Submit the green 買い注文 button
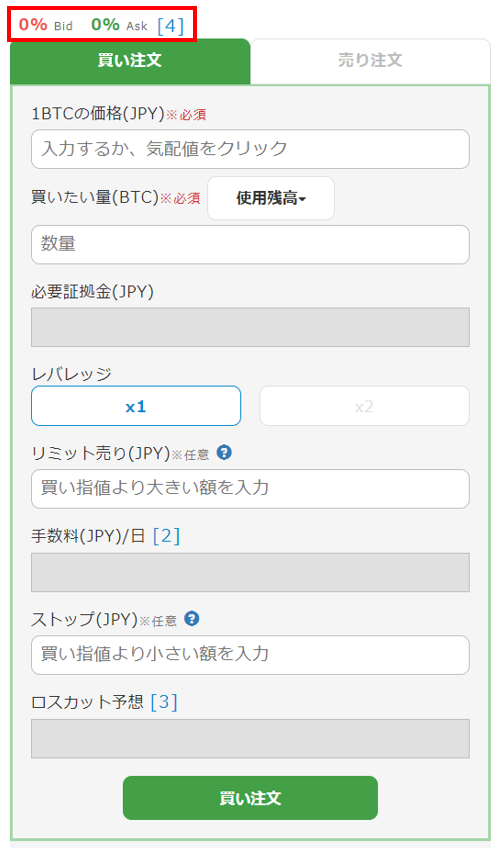This screenshot has height=848, width=500. [x=250, y=798]
